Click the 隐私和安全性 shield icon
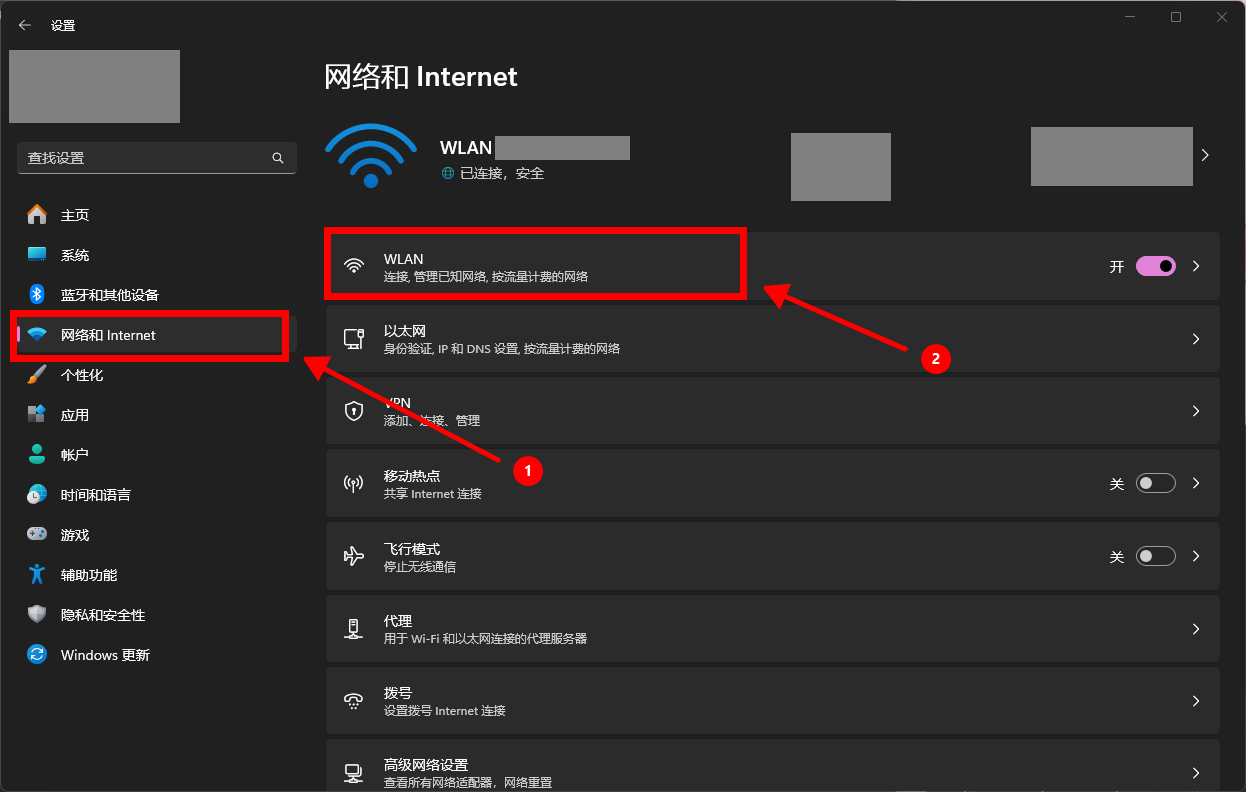The width and height of the screenshot is (1246, 792). coord(37,615)
